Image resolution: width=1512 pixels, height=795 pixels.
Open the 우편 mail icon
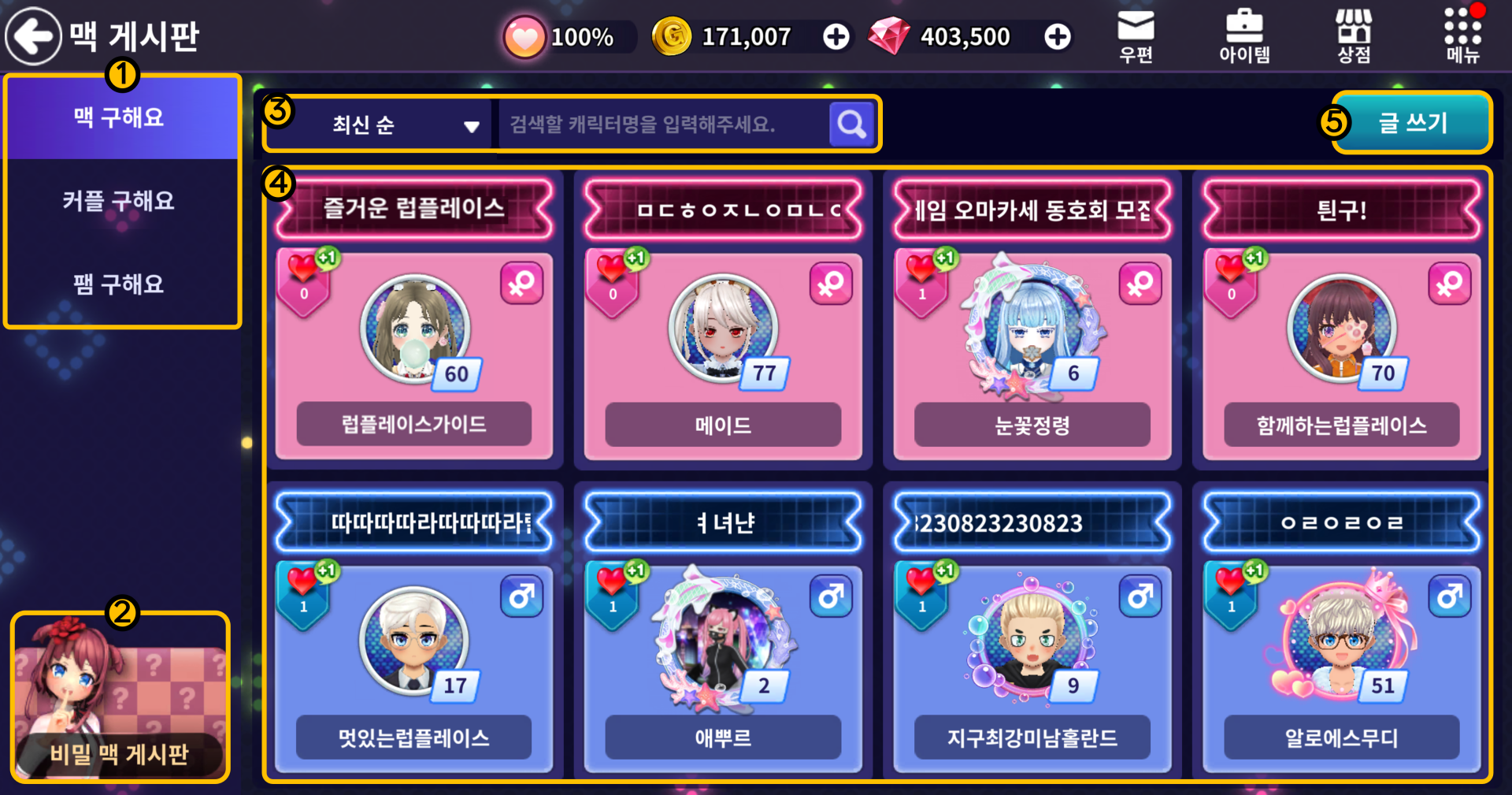(x=1136, y=36)
